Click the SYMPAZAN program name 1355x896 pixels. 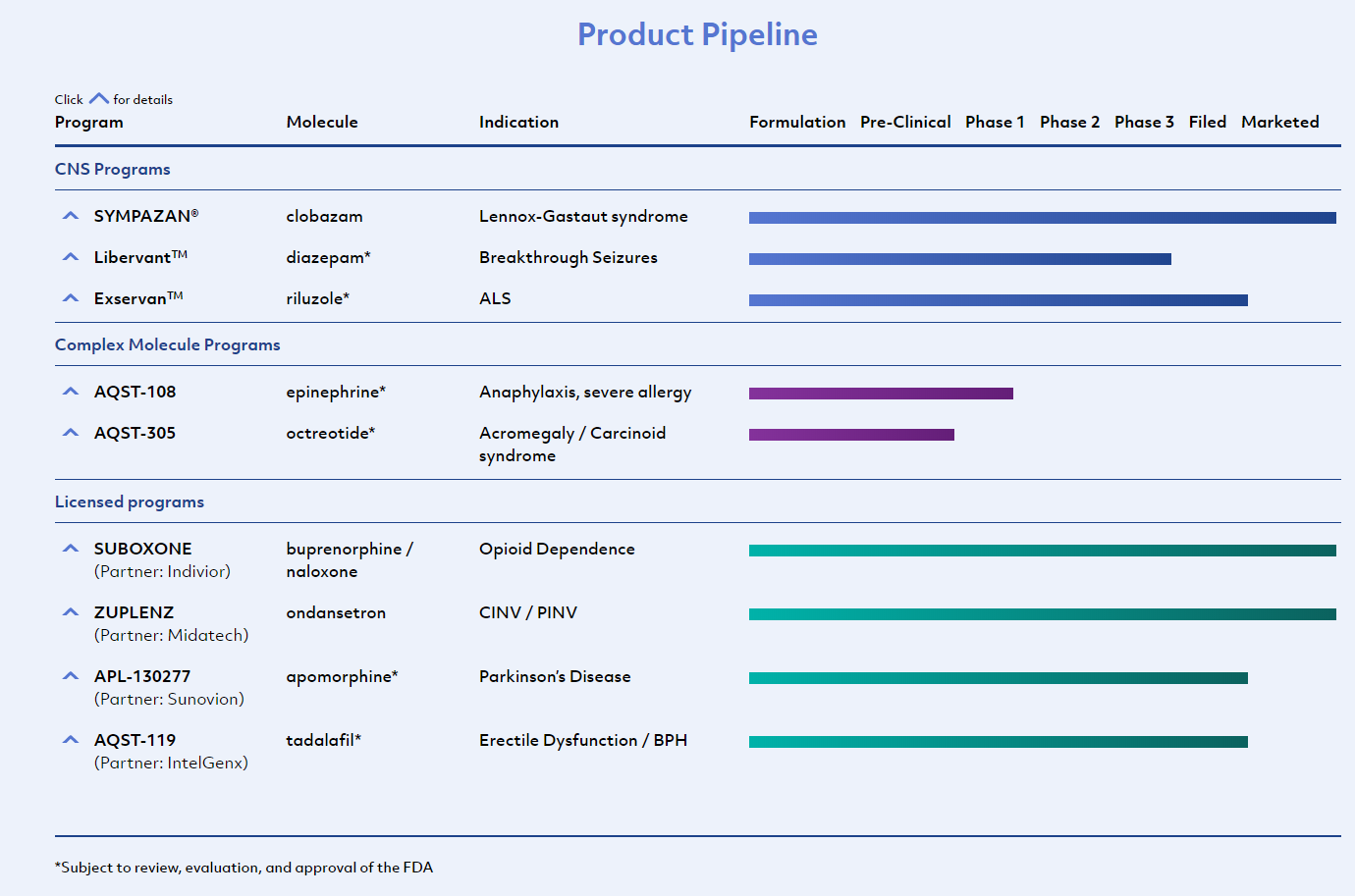coord(146,216)
